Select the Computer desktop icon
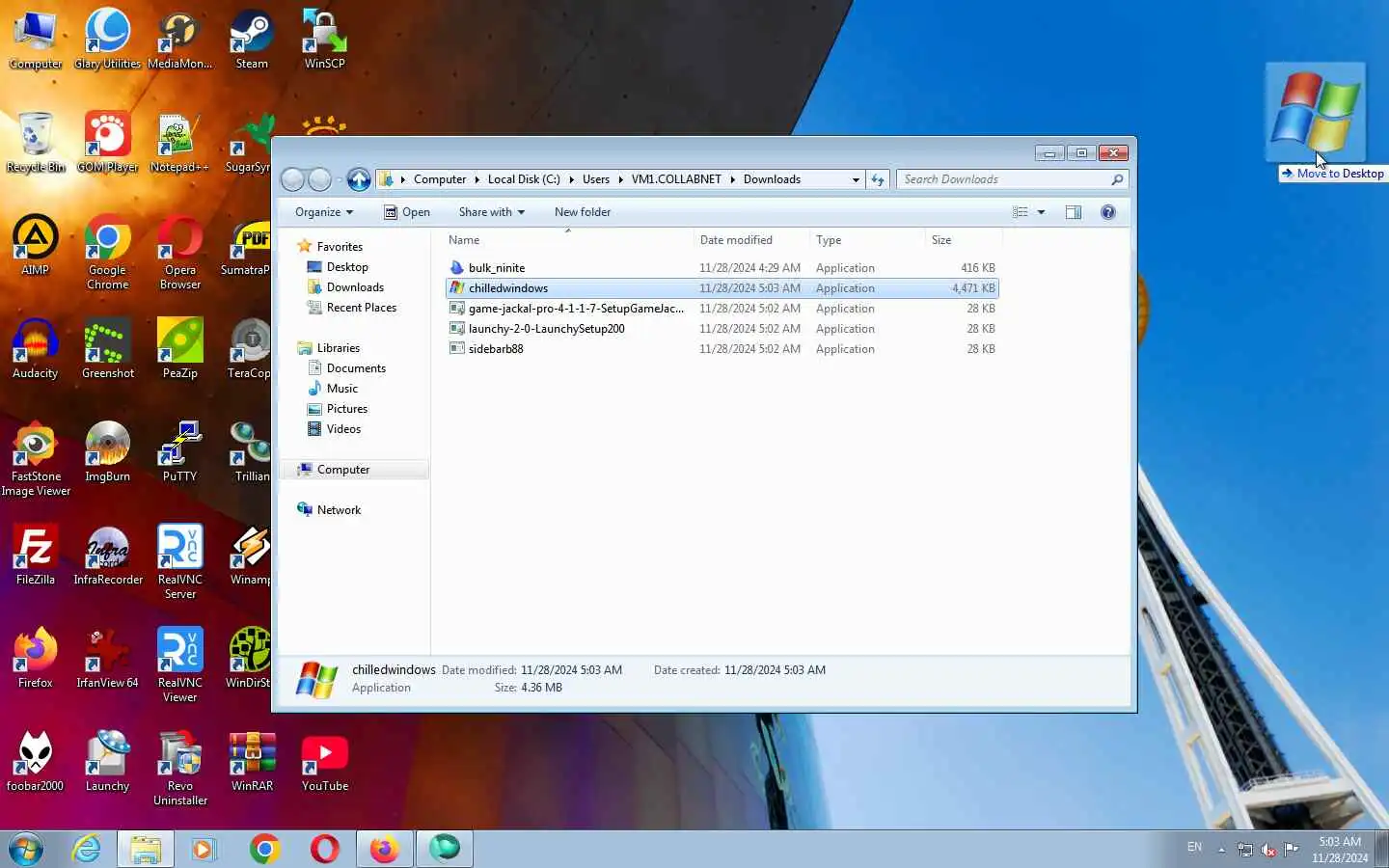Screen dimensions: 1389x868 (x=36, y=40)
